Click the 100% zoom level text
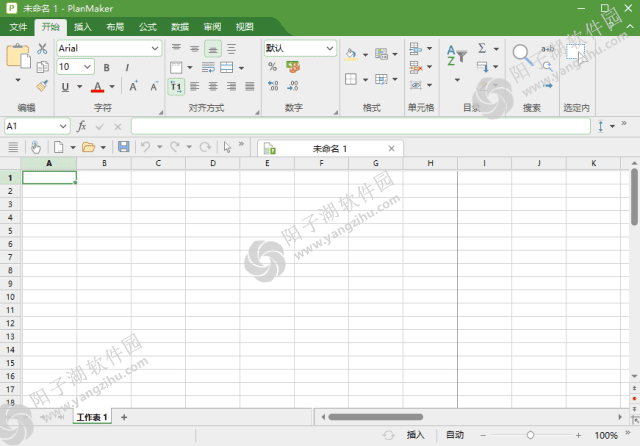Image resolution: width=640 pixels, height=446 pixels. click(x=606, y=435)
